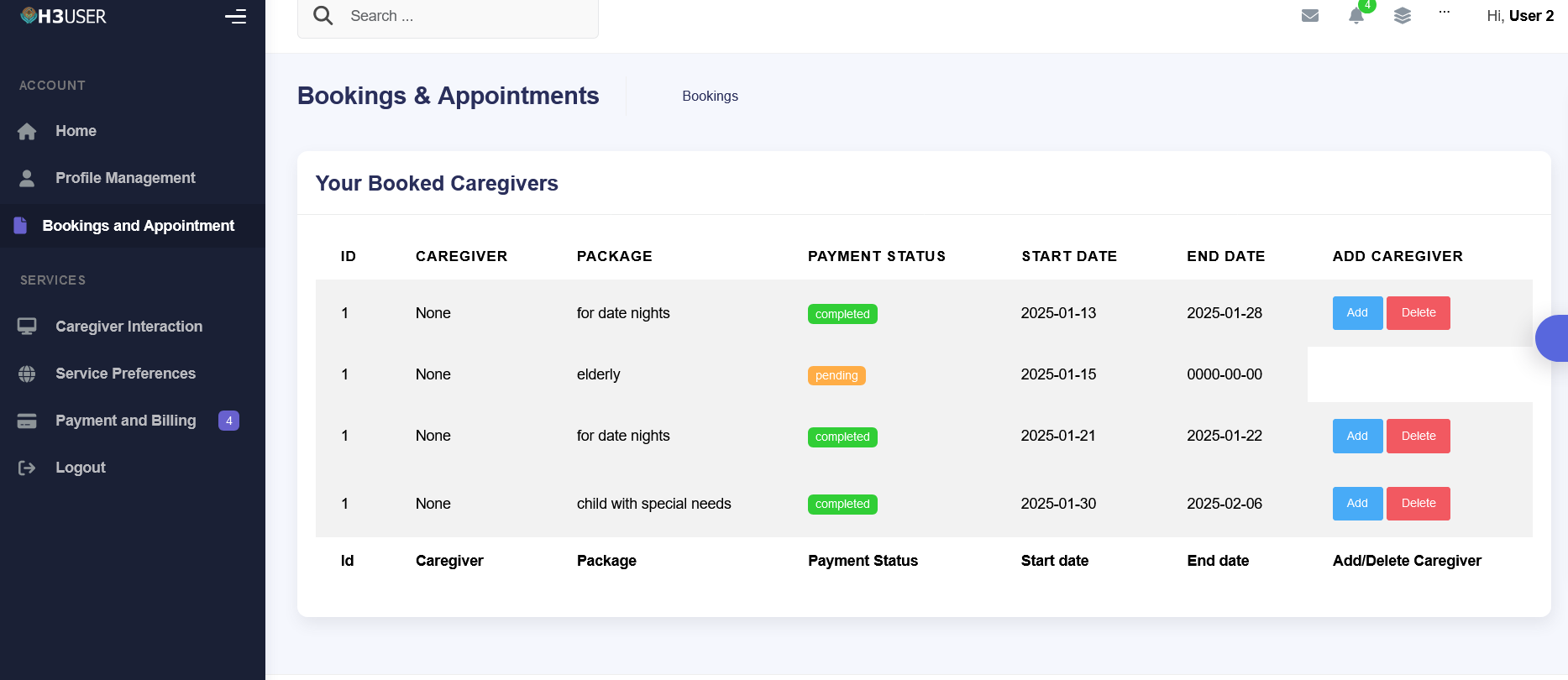Toggle the sidebar hamburger menu
1568x680 pixels.
pyautogui.click(x=235, y=16)
